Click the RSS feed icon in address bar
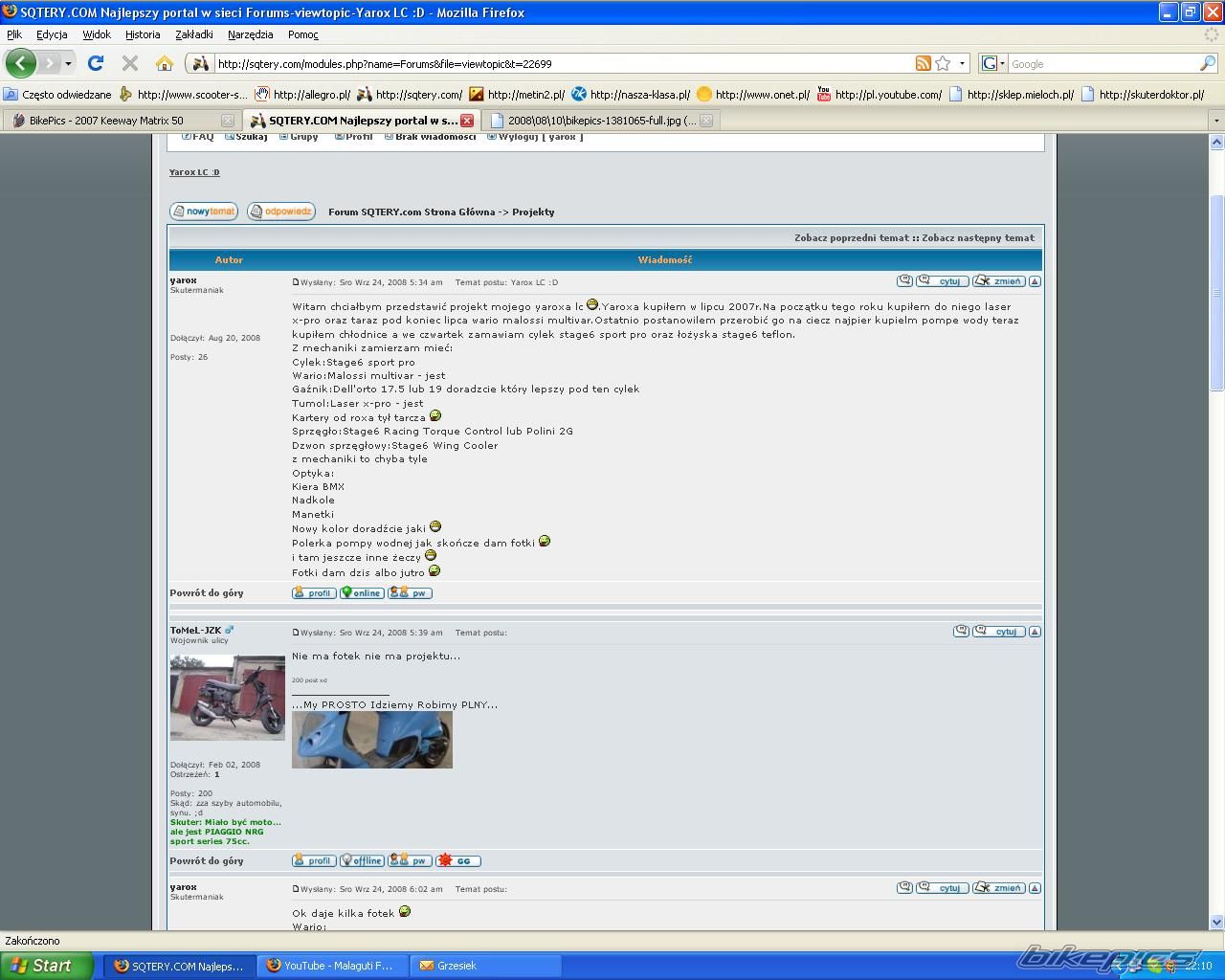 coord(923,63)
